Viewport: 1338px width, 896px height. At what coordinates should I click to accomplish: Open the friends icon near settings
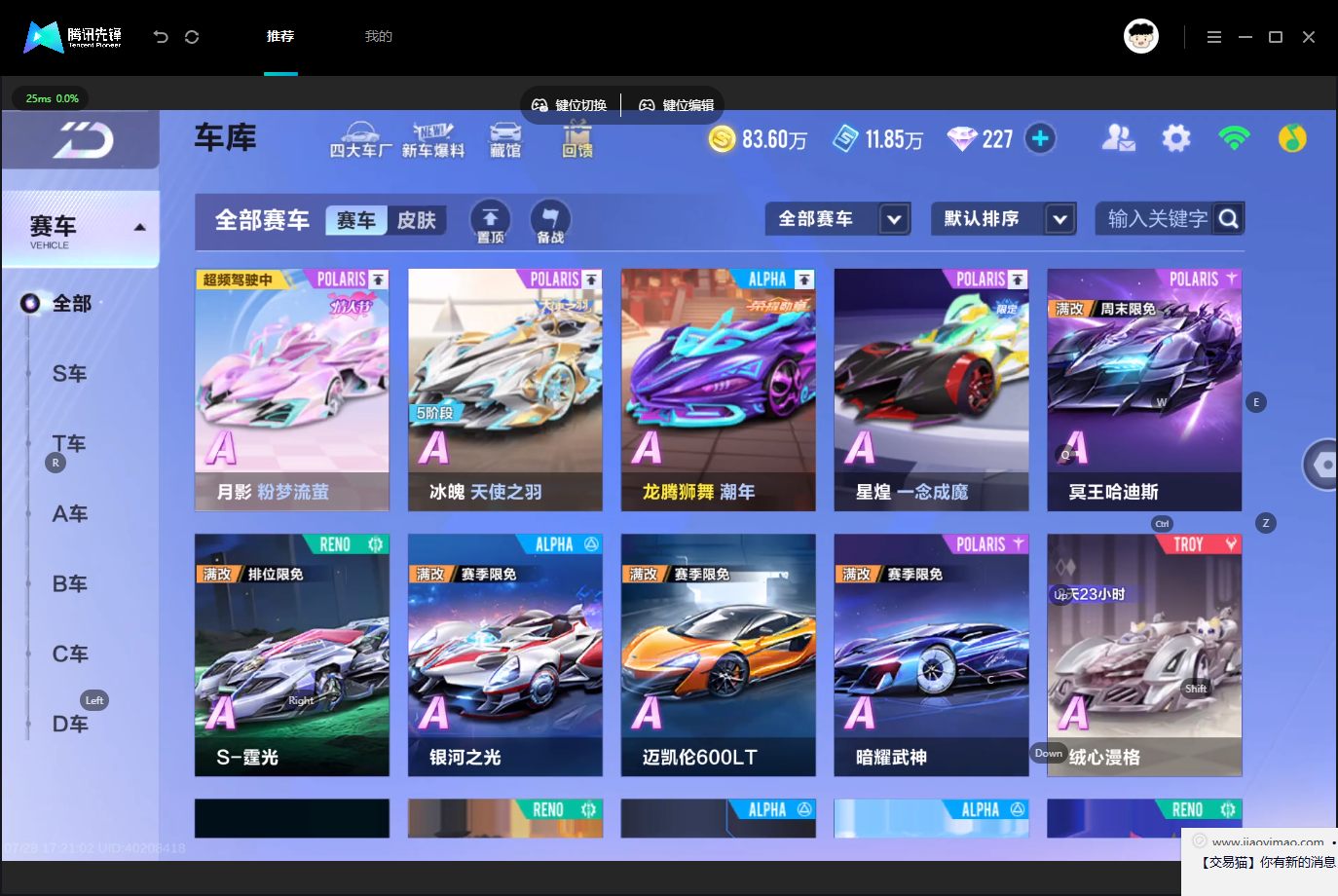click(1118, 138)
